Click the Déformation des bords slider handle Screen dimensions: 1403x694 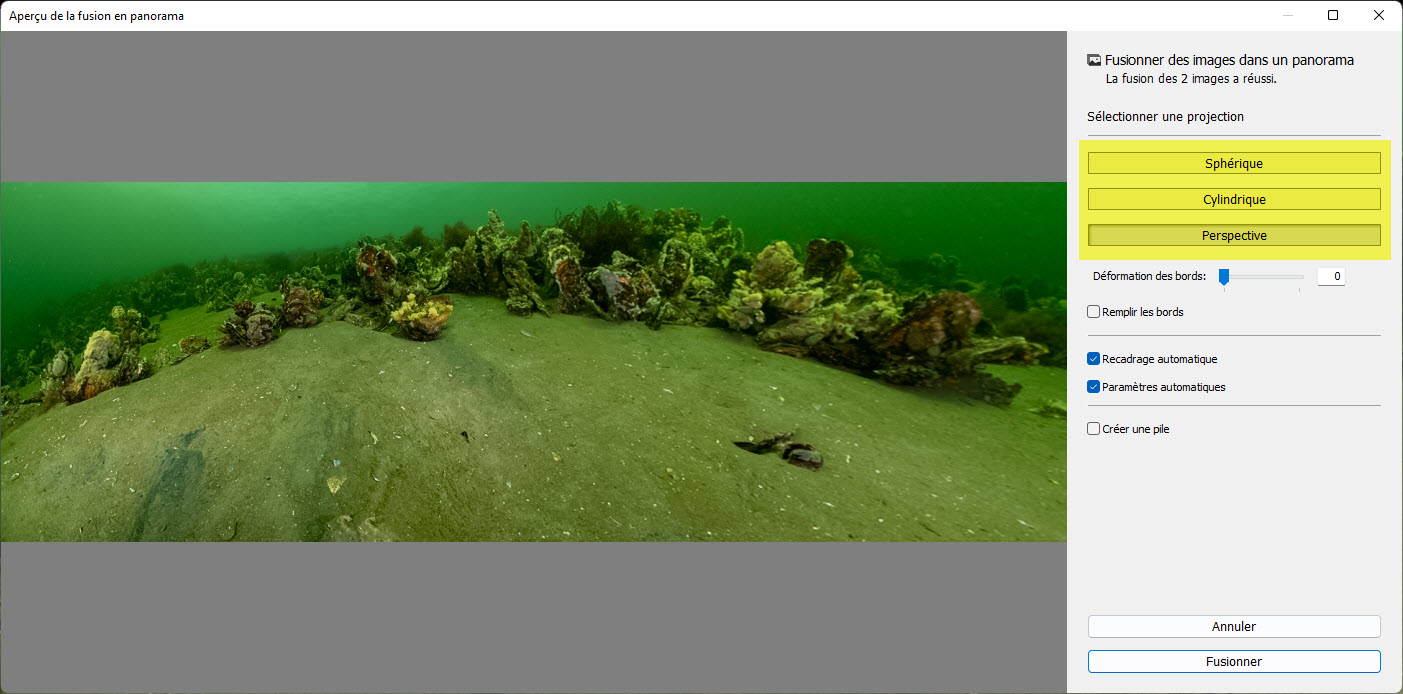pyautogui.click(x=1223, y=277)
